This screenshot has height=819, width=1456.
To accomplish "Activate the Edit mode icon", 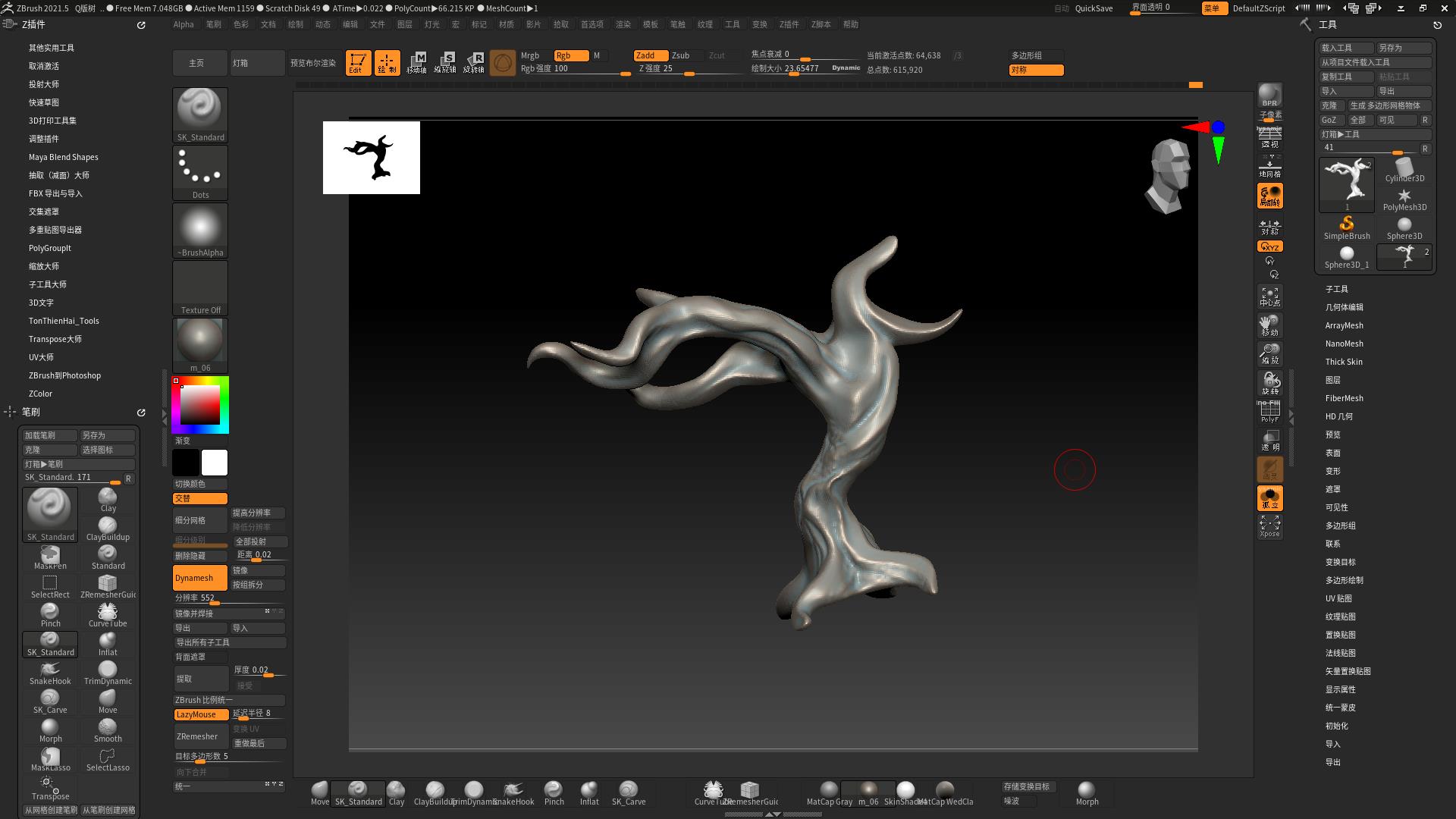I will [358, 62].
